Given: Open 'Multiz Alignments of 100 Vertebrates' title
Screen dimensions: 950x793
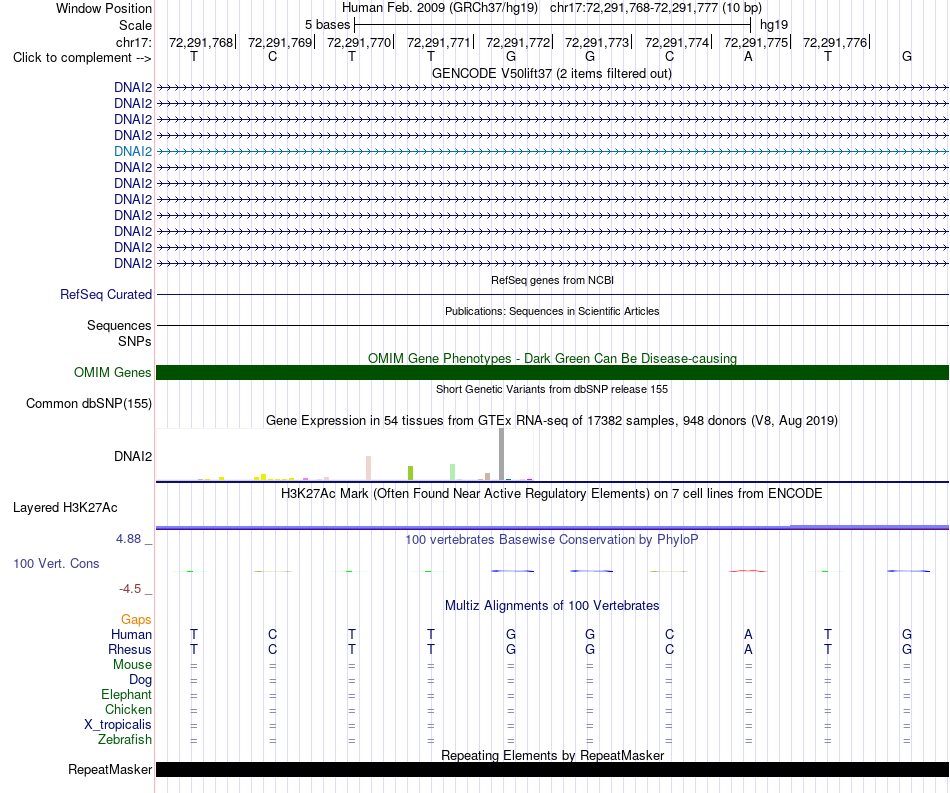Looking at the screenshot, I should [x=552, y=606].
